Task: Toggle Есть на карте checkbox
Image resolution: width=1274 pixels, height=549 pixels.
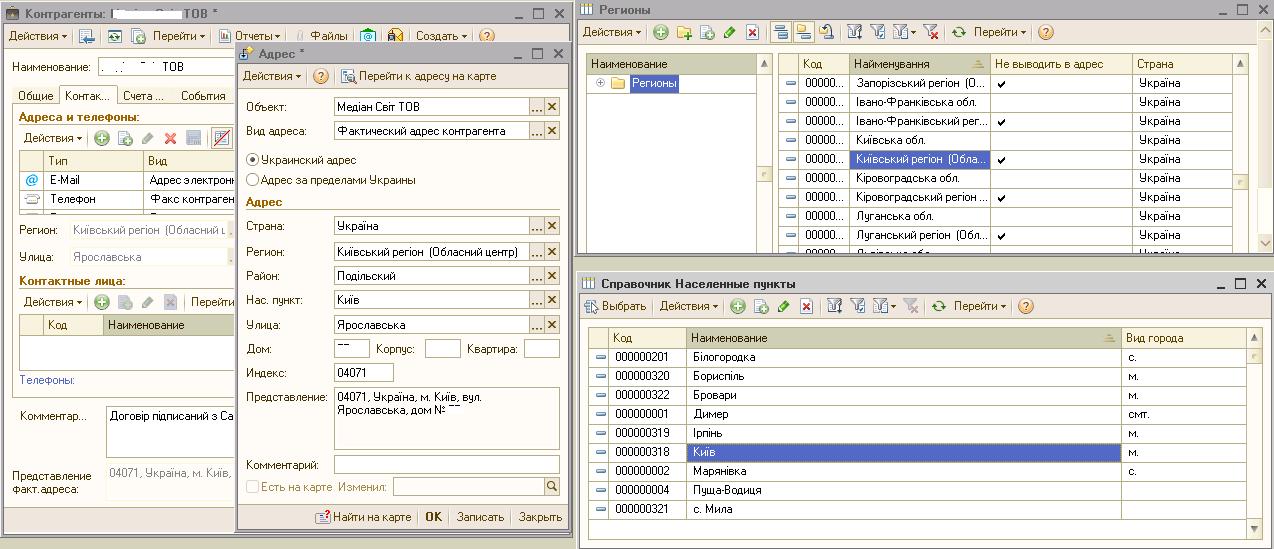Action: click(252, 487)
